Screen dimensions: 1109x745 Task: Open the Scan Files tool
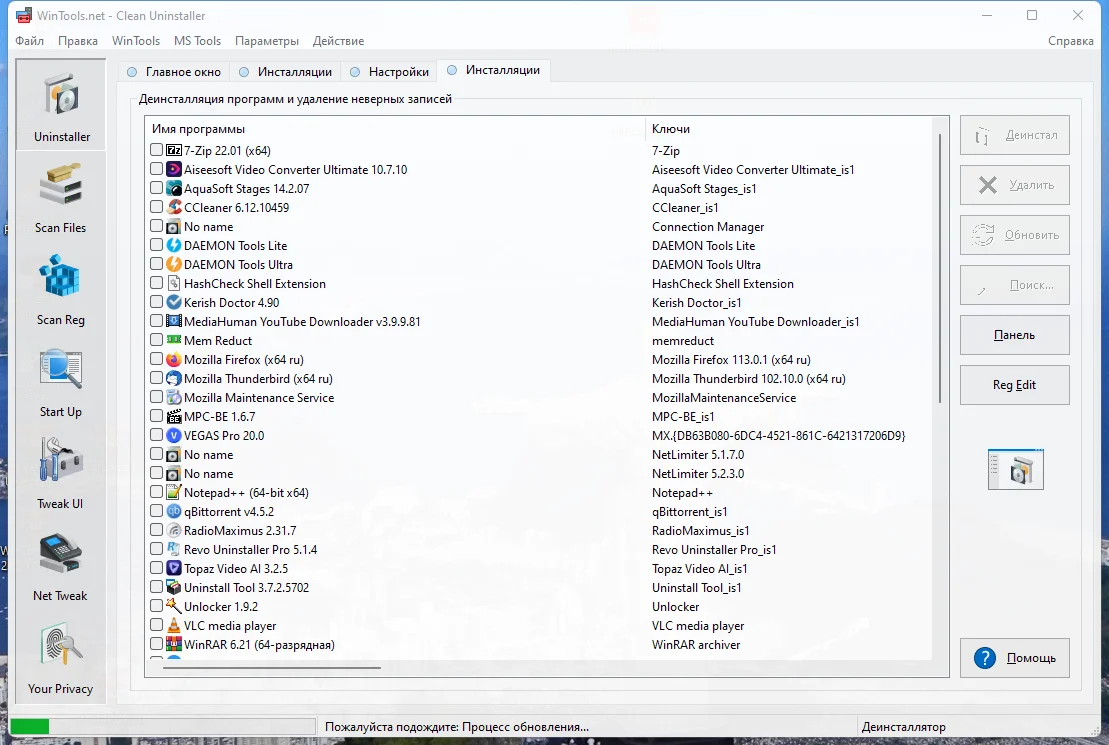[61, 197]
